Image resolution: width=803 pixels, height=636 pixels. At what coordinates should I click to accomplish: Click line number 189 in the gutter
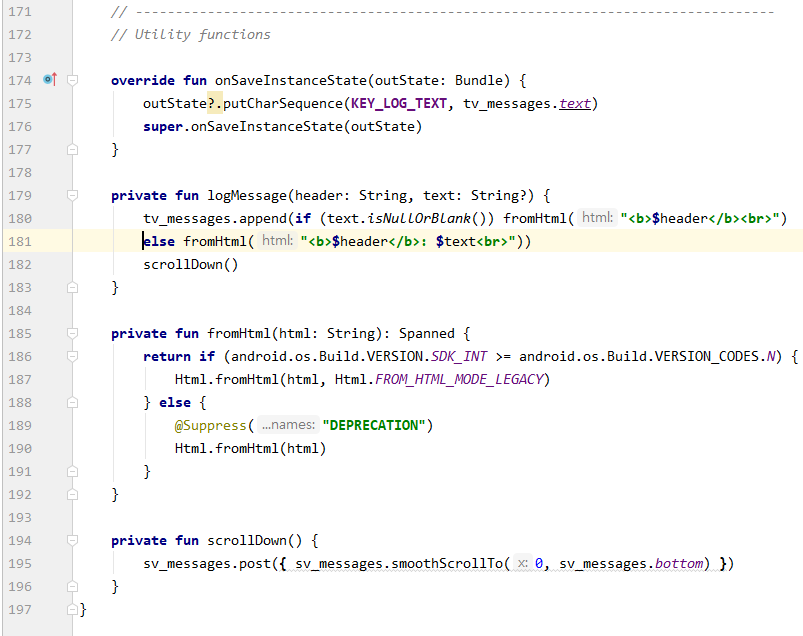19,425
